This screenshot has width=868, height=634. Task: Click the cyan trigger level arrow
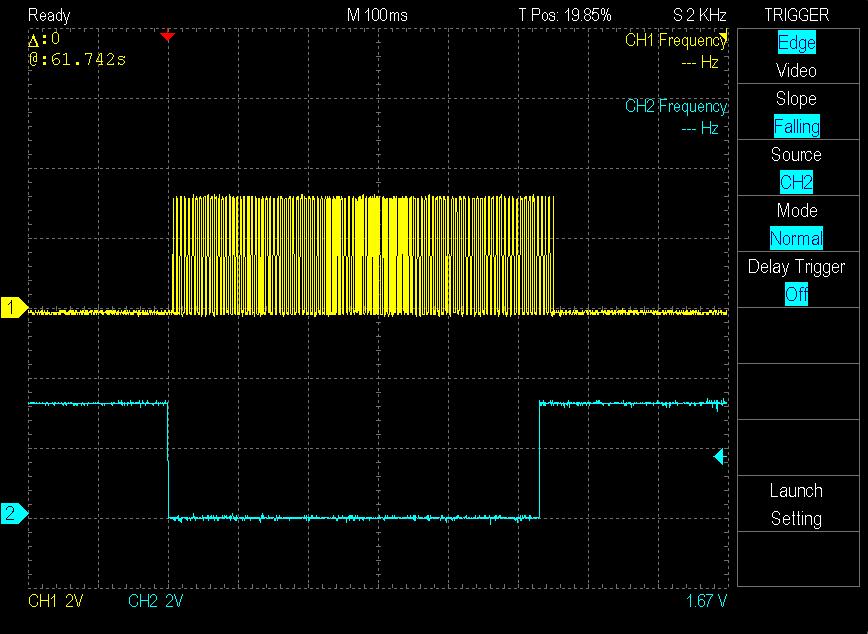(718, 457)
